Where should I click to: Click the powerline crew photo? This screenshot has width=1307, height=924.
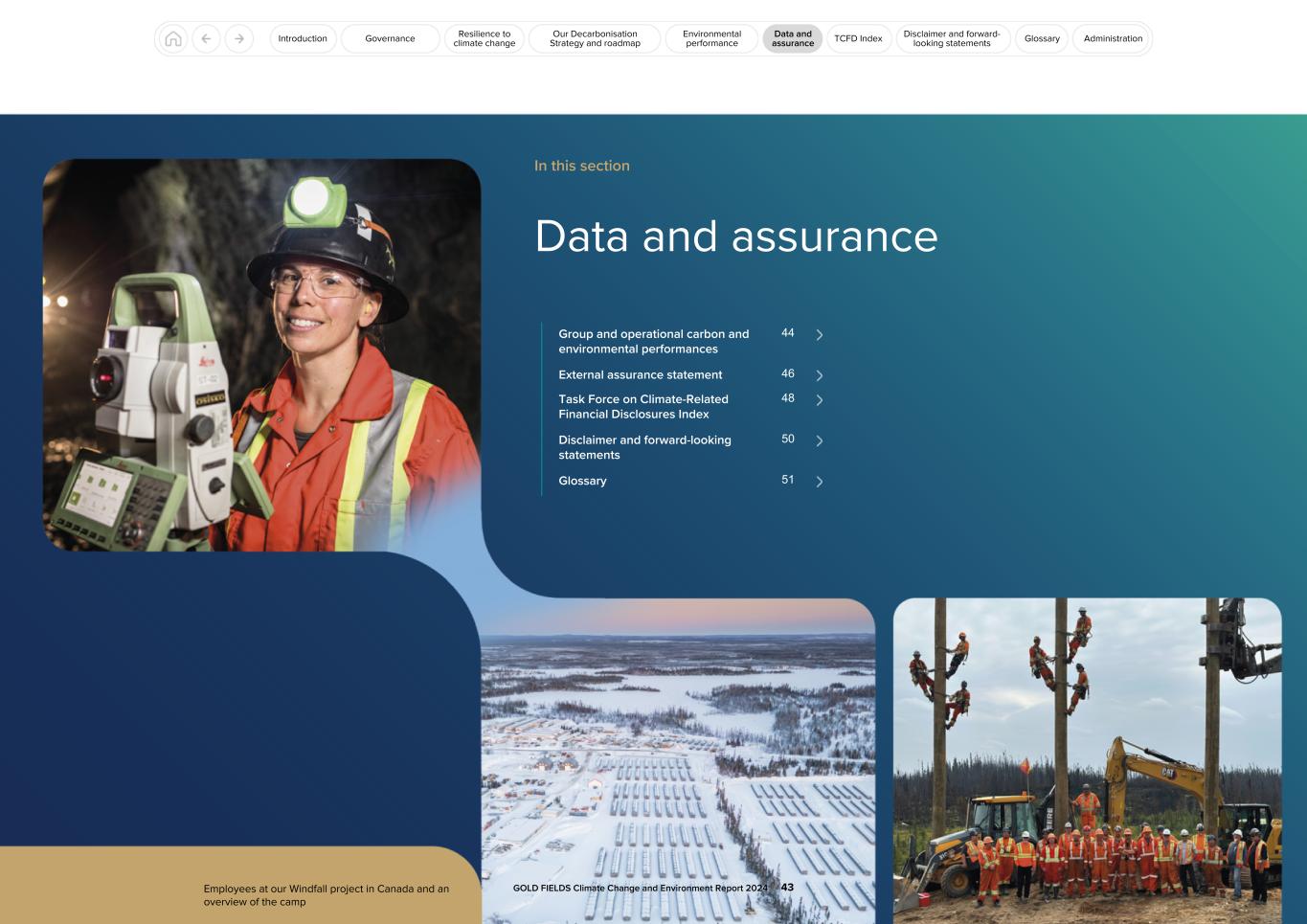[1087, 756]
